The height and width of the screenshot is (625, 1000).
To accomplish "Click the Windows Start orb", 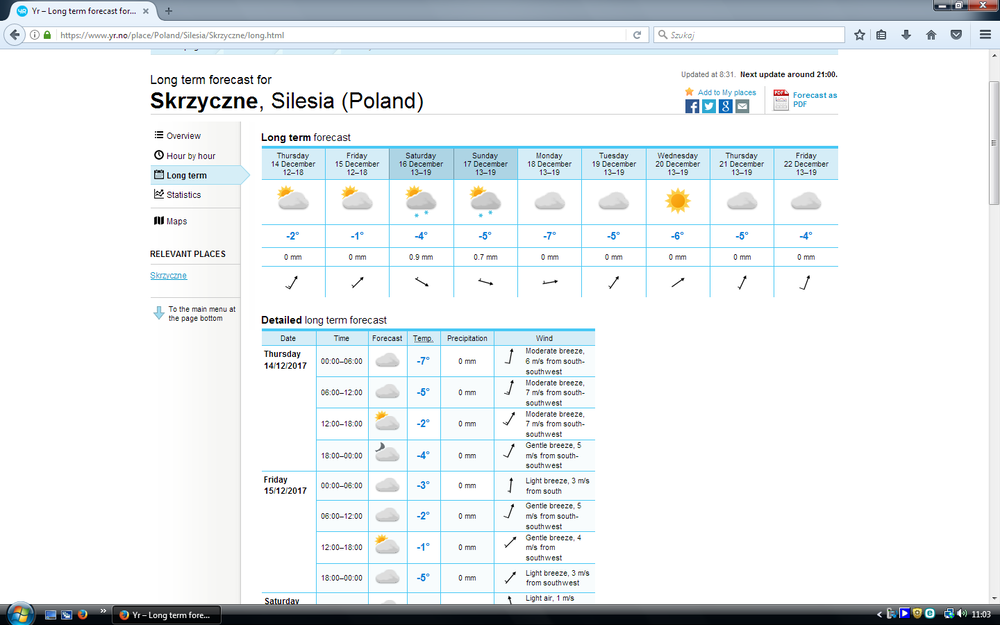I will point(20,614).
